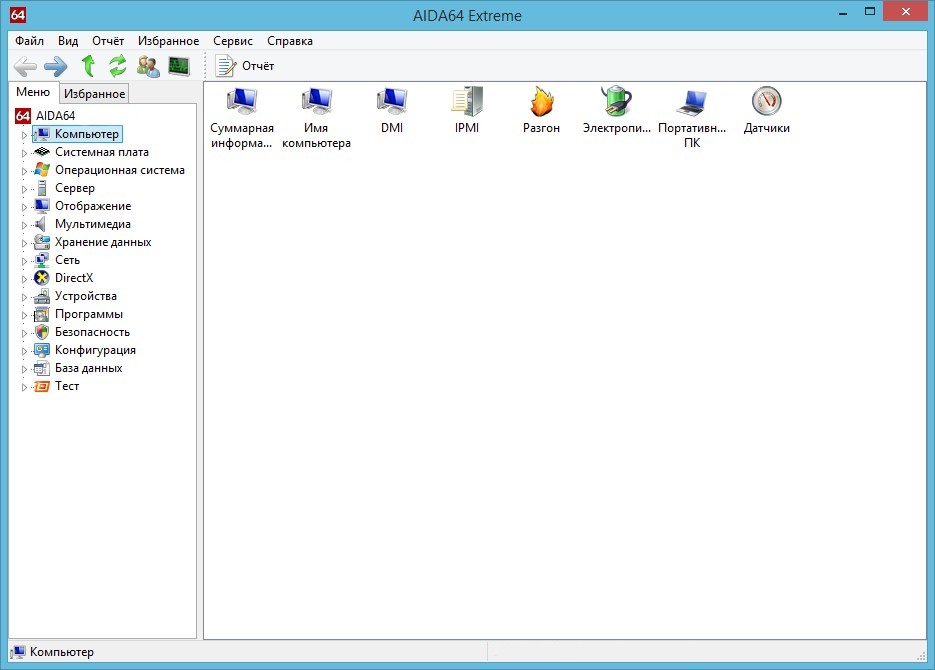Expand the Системная плата tree node
The height and width of the screenshot is (670, 935).
pos(25,153)
